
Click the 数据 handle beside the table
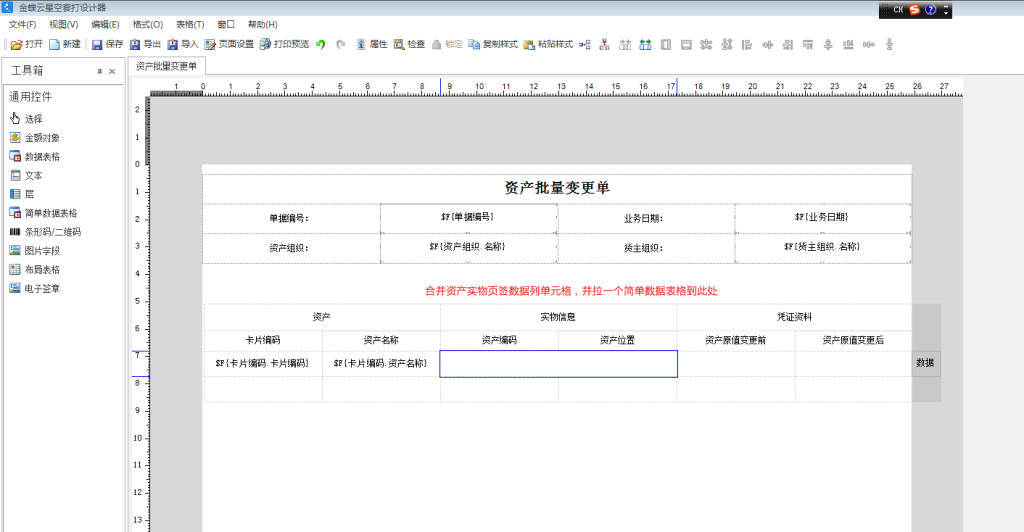coord(925,363)
